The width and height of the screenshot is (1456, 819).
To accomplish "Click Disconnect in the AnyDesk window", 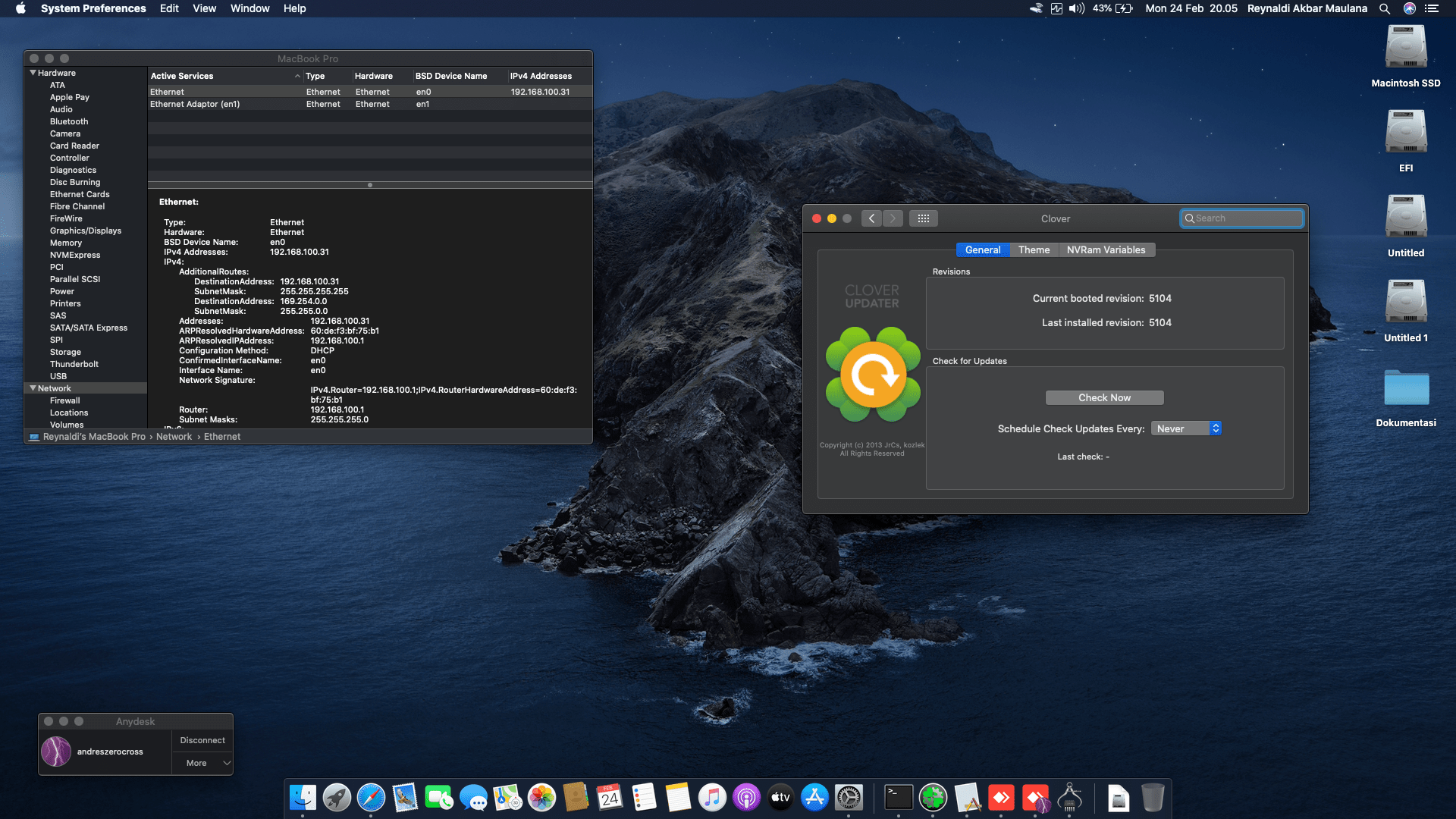I will [202, 740].
